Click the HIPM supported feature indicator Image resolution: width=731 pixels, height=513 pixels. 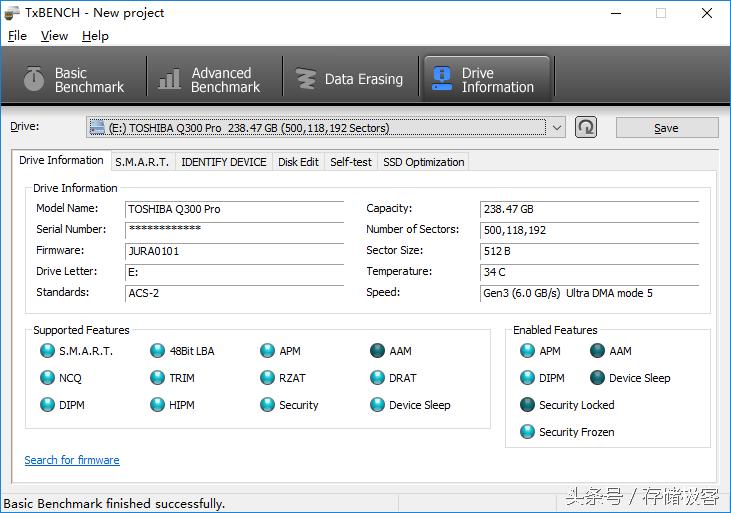click(158, 405)
